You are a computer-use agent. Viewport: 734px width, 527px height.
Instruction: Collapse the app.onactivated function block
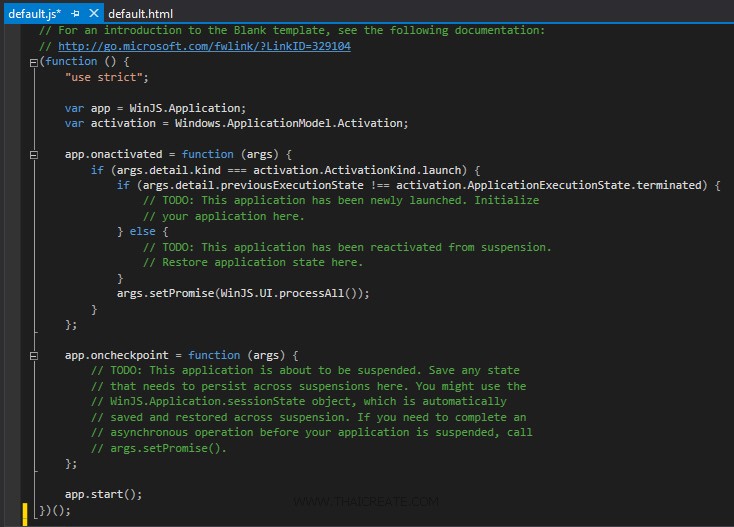tap(34, 155)
